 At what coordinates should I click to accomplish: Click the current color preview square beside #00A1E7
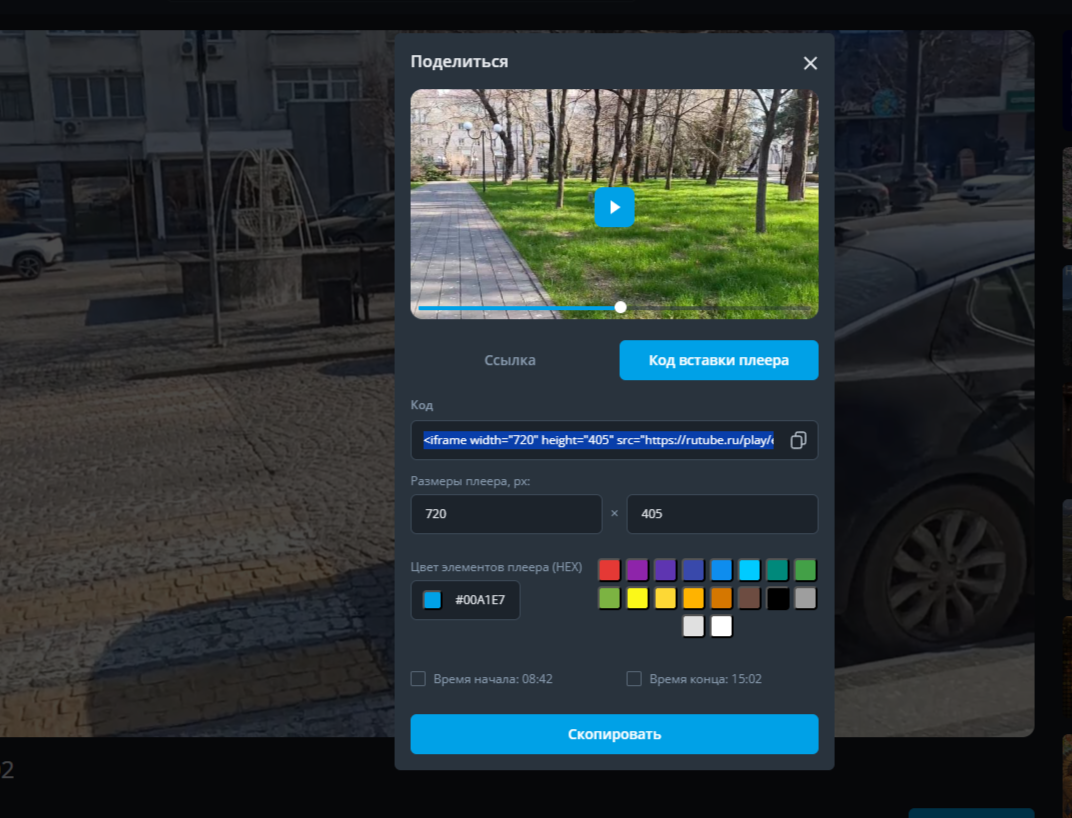432,600
